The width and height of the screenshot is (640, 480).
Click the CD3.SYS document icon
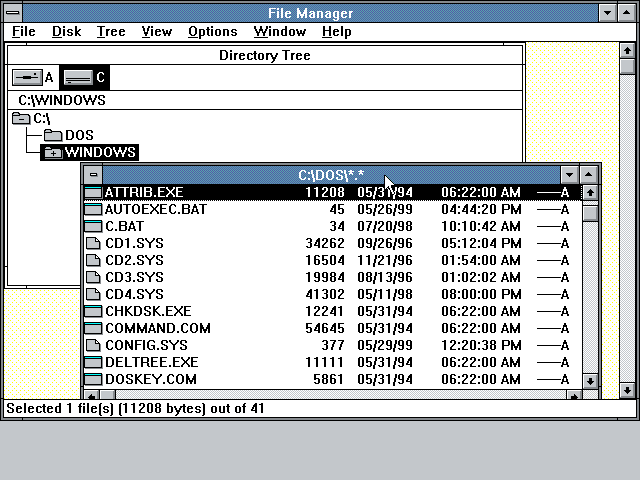click(93, 277)
